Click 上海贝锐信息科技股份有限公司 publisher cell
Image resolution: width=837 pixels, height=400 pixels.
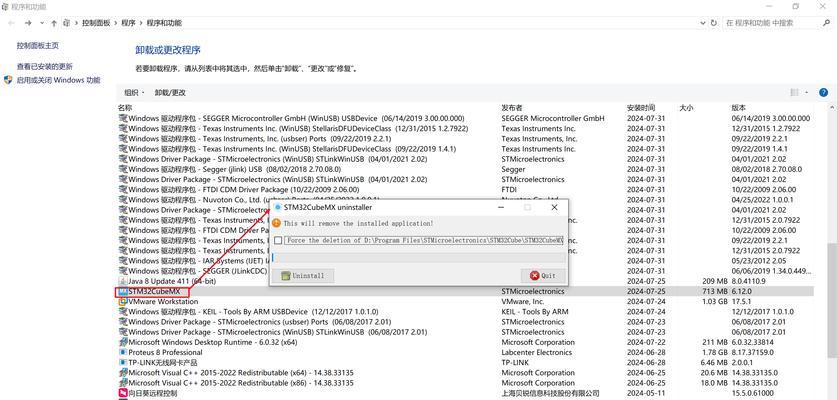550,394
